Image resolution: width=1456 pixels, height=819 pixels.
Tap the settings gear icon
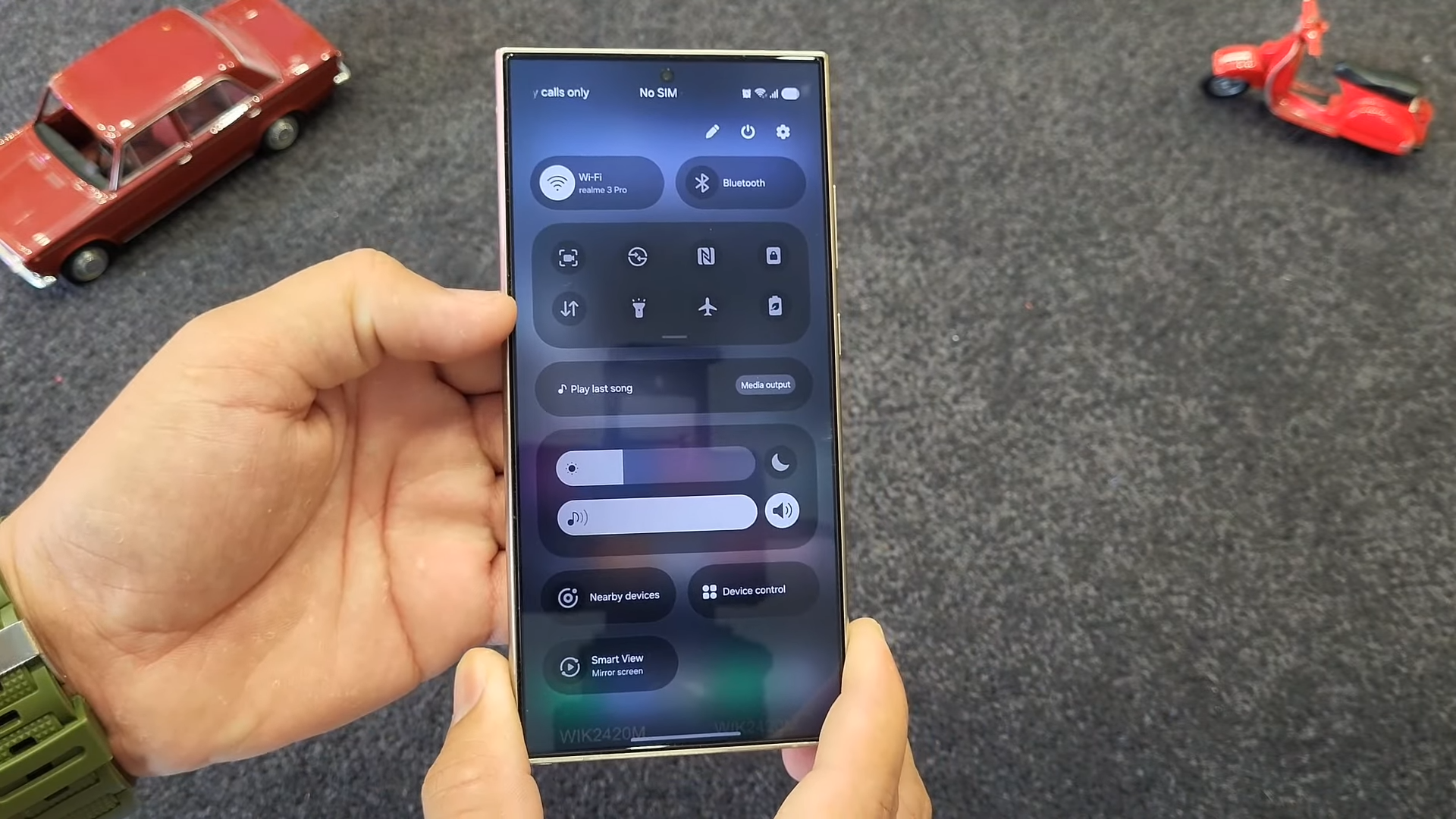(784, 131)
